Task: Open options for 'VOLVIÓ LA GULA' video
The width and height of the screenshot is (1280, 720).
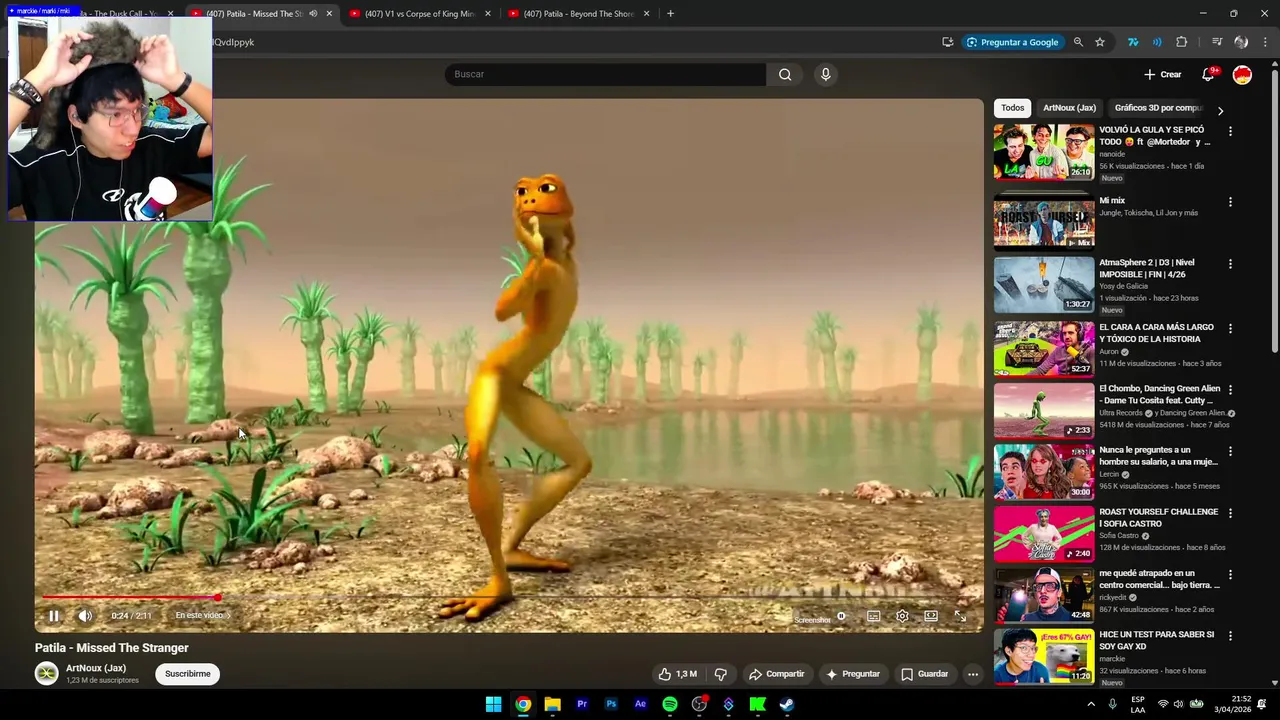Action: point(1230,131)
